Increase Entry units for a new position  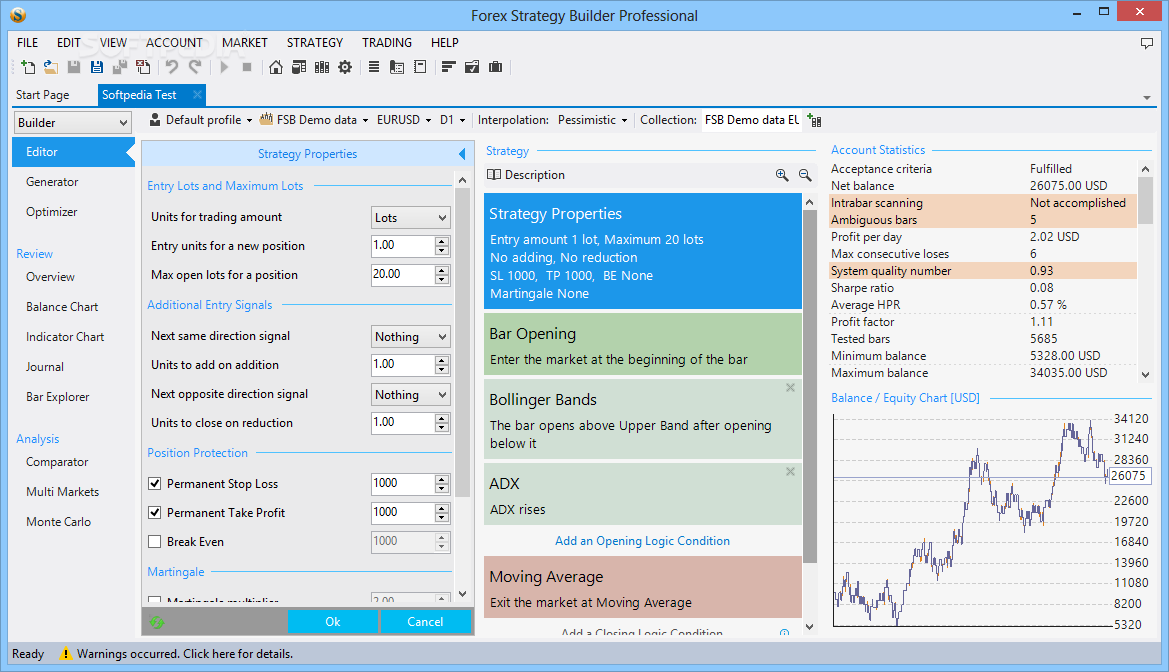click(442, 241)
